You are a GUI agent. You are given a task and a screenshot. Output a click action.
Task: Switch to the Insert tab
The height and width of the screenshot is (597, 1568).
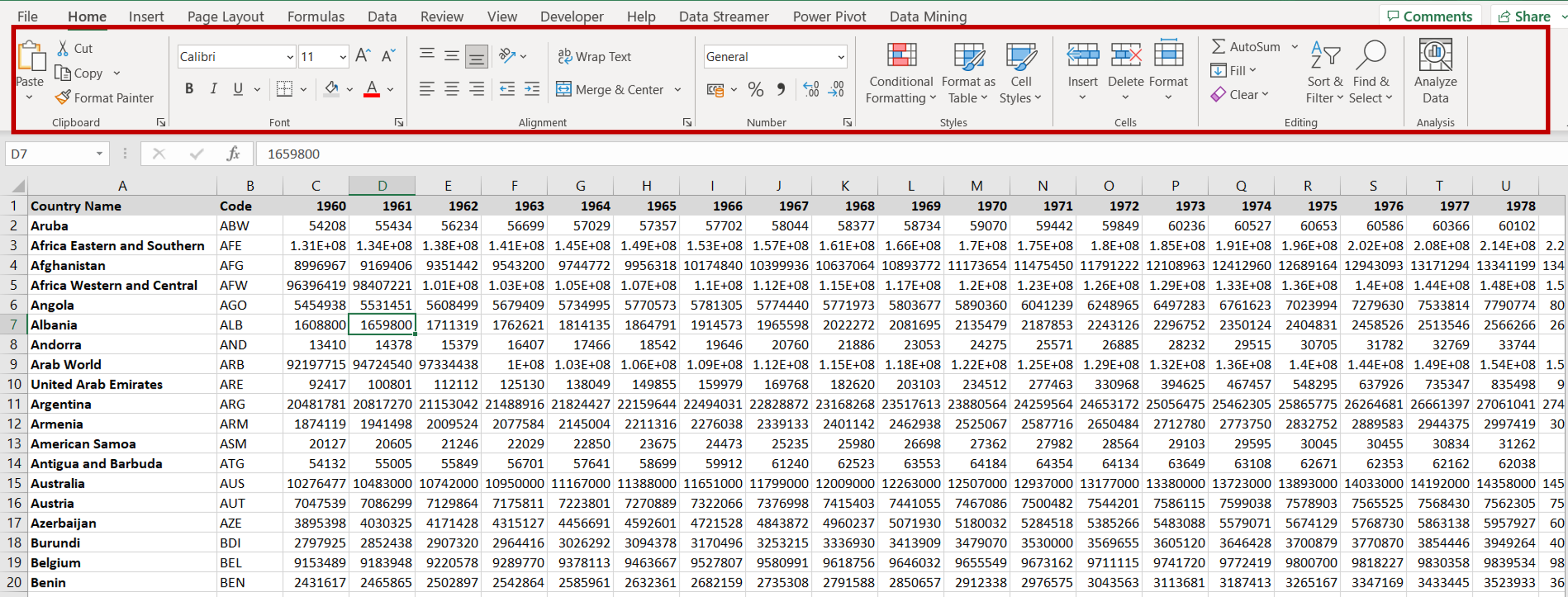tap(146, 17)
